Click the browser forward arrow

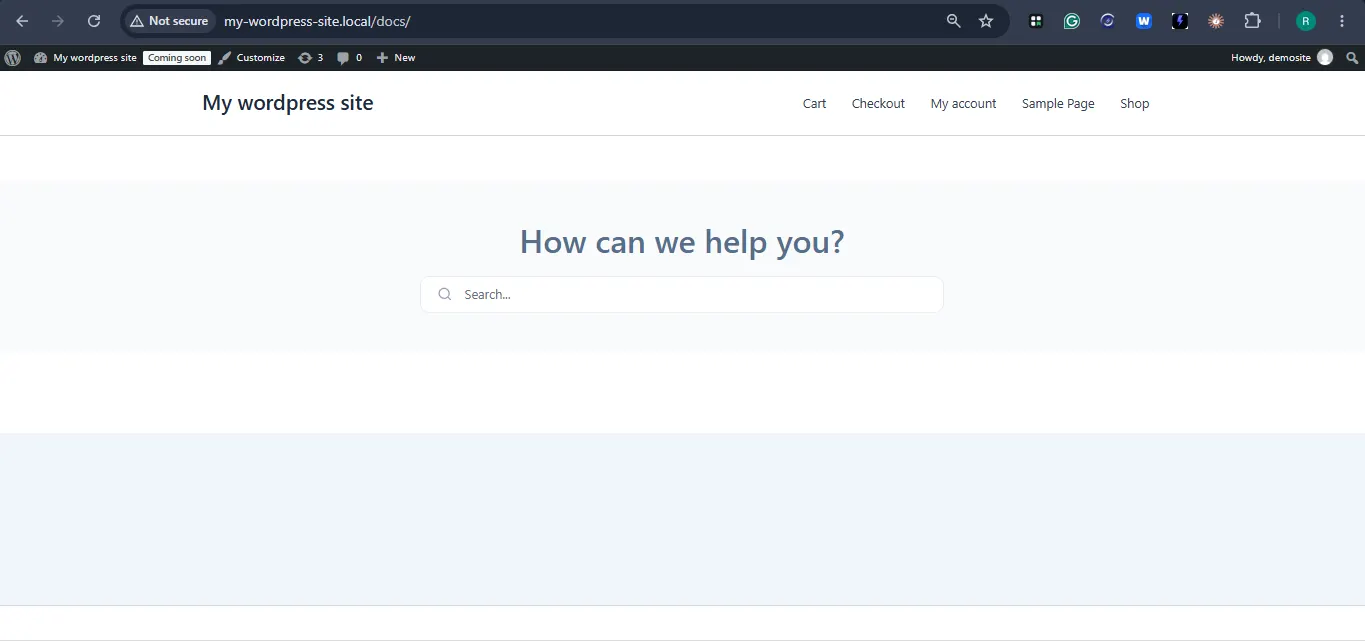[58, 21]
